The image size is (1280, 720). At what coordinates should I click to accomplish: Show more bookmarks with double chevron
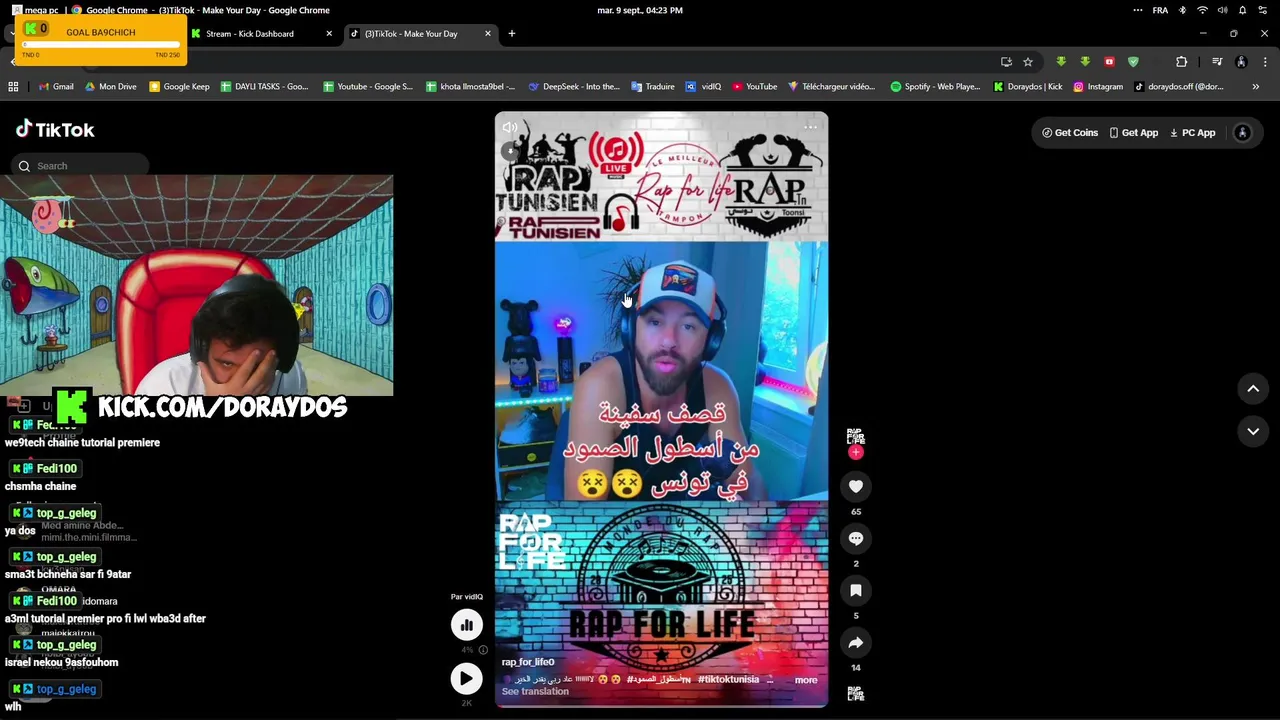click(x=1256, y=87)
